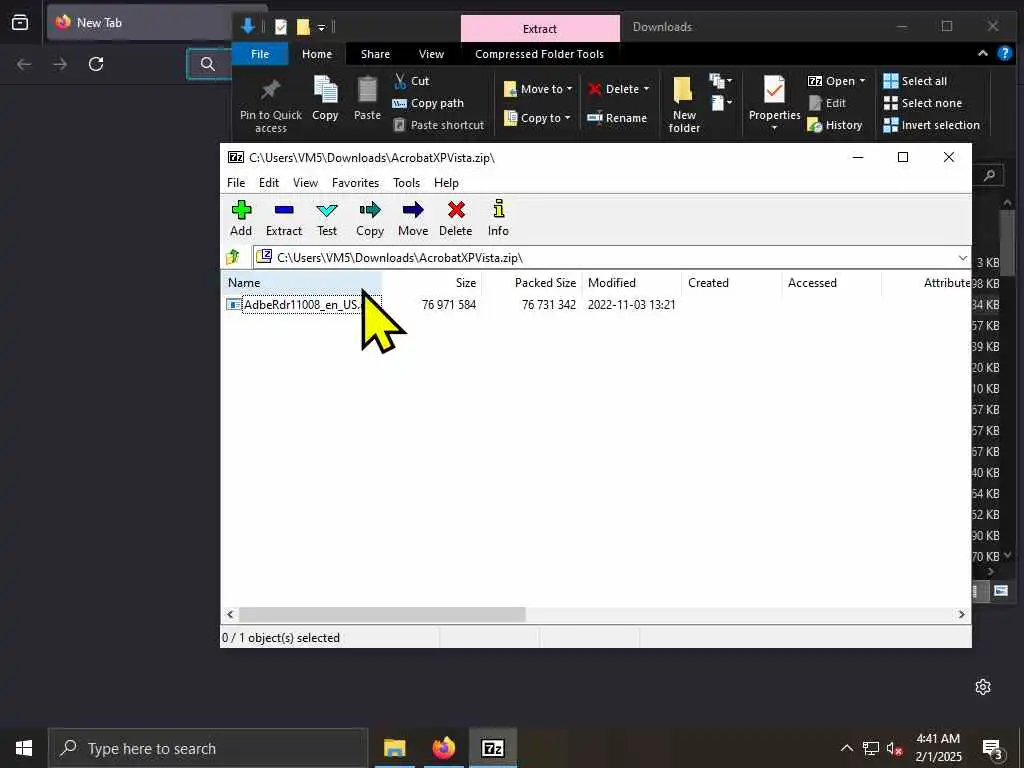Sort by Created column header
This screenshot has height=768, width=1024.
point(731,283)
